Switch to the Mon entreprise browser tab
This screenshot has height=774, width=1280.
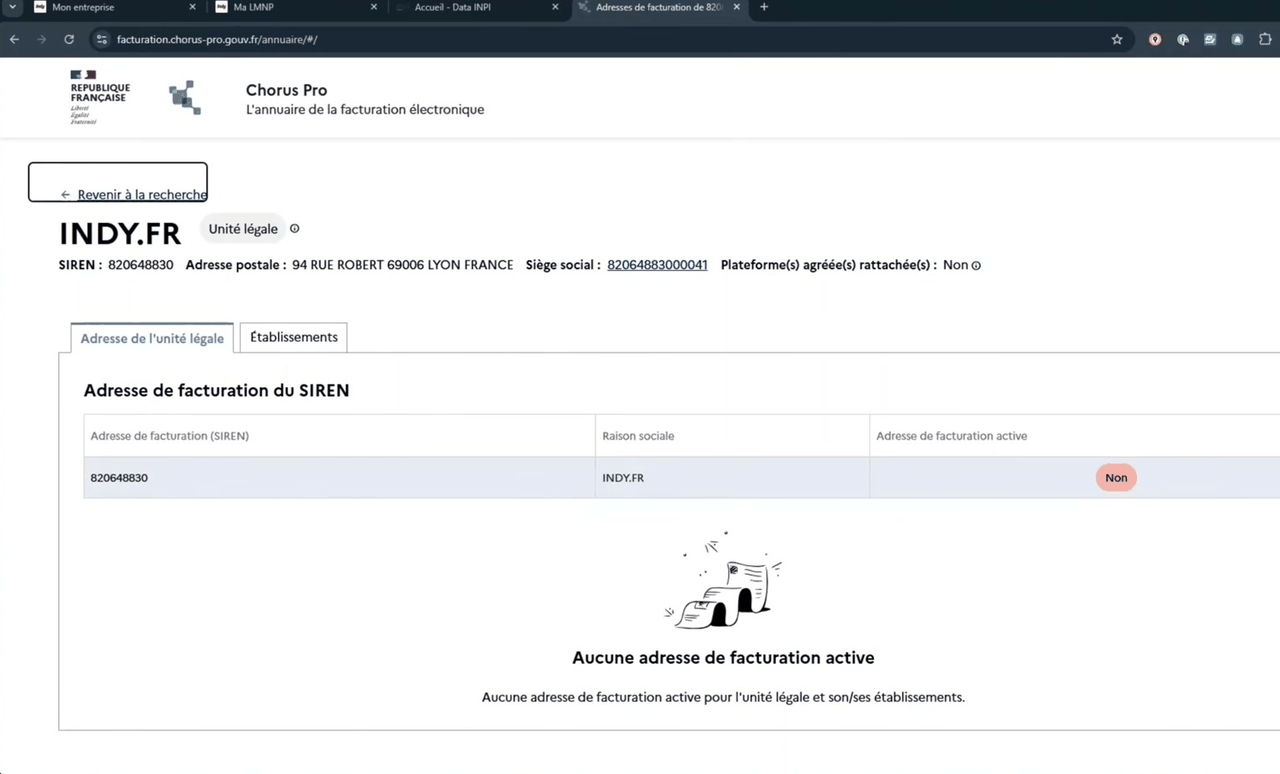tap(83, 7)
